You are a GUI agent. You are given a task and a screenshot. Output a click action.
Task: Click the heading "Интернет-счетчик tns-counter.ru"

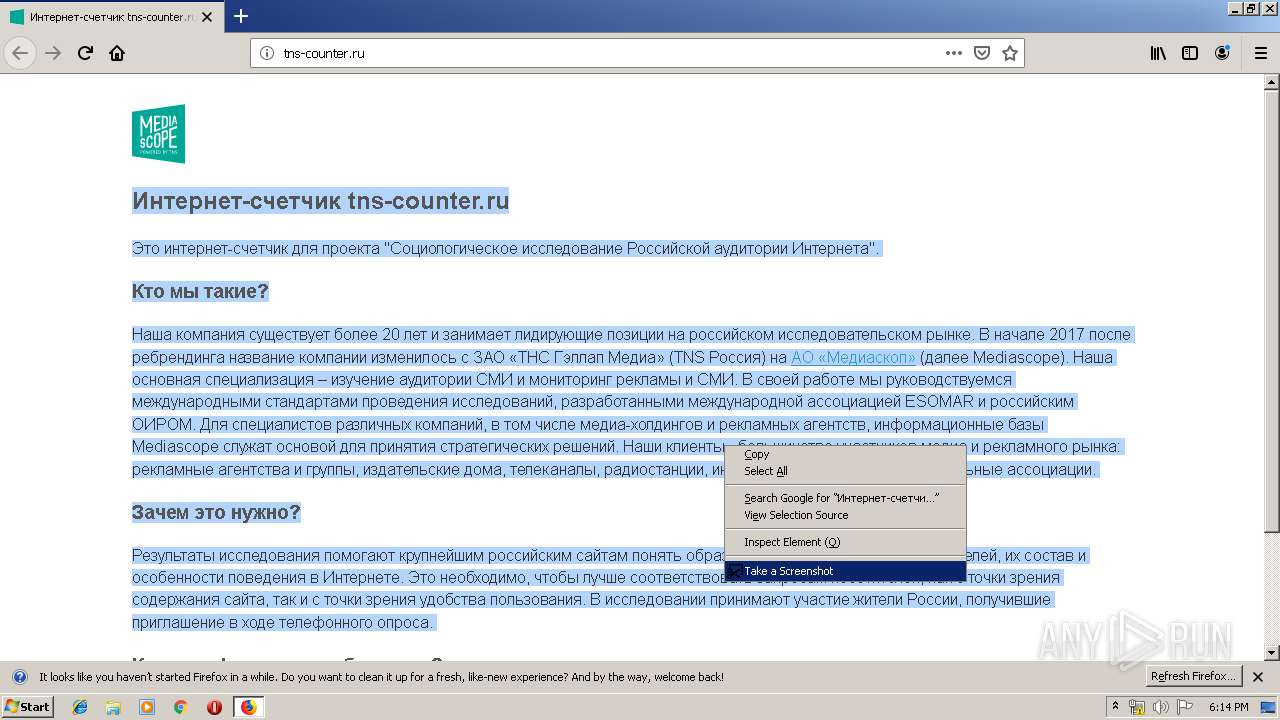pos(321,201)
